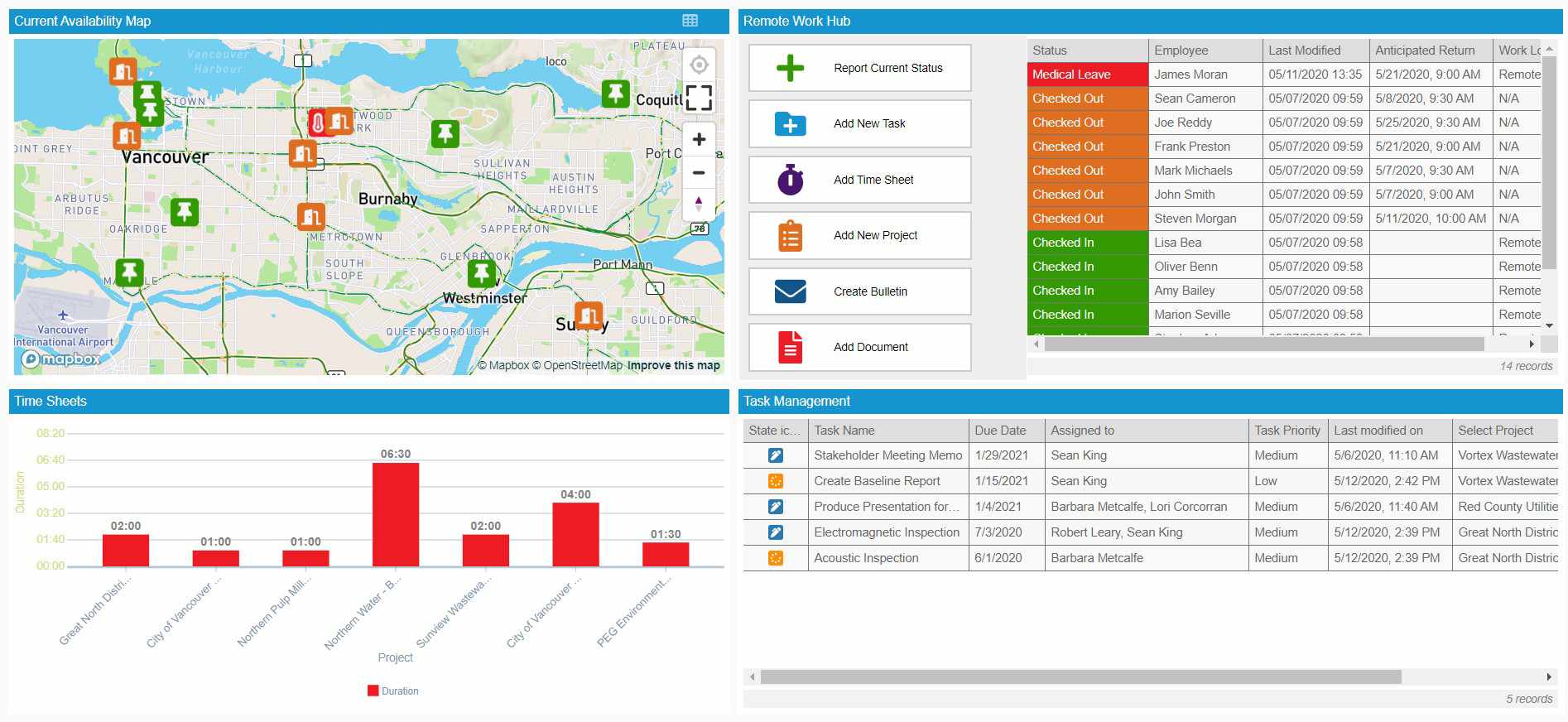Sort tasks by Due Date column header
The height and width of the screenshot is (722, 1568).
tap(1005, 431)
